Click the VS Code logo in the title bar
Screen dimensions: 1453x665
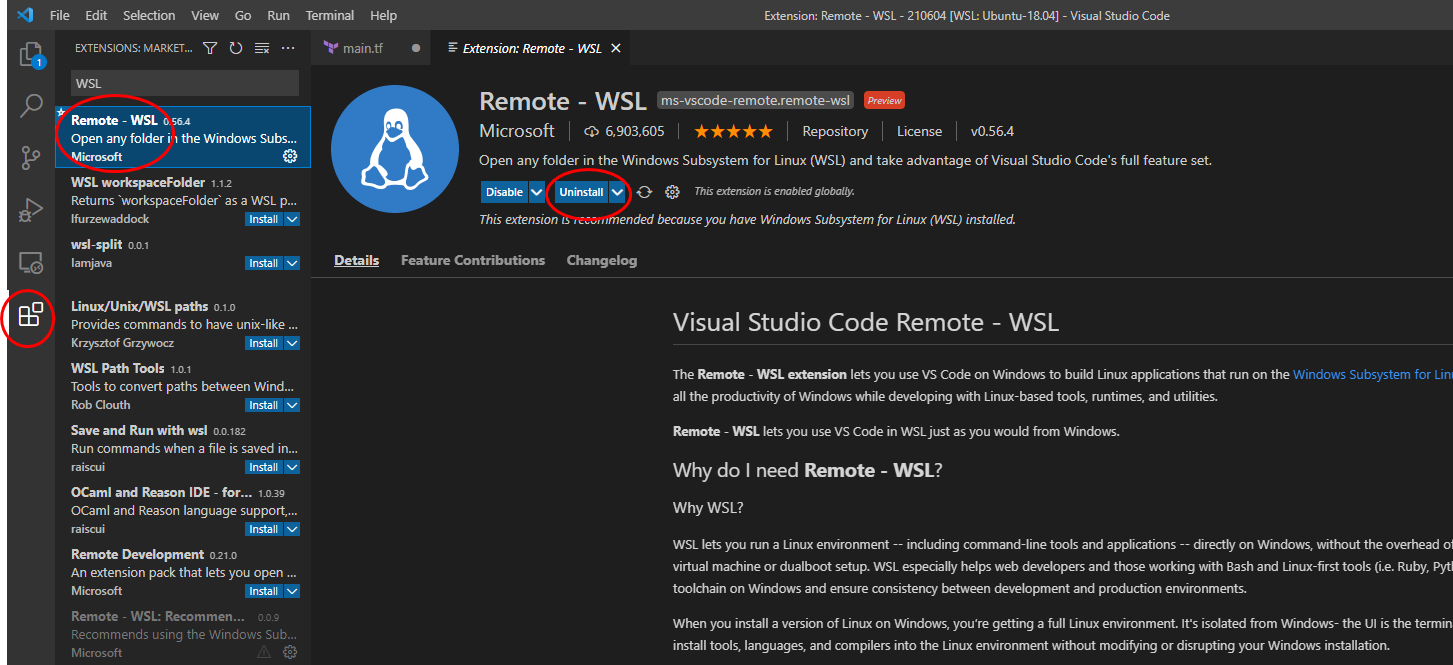pos(24,15)
